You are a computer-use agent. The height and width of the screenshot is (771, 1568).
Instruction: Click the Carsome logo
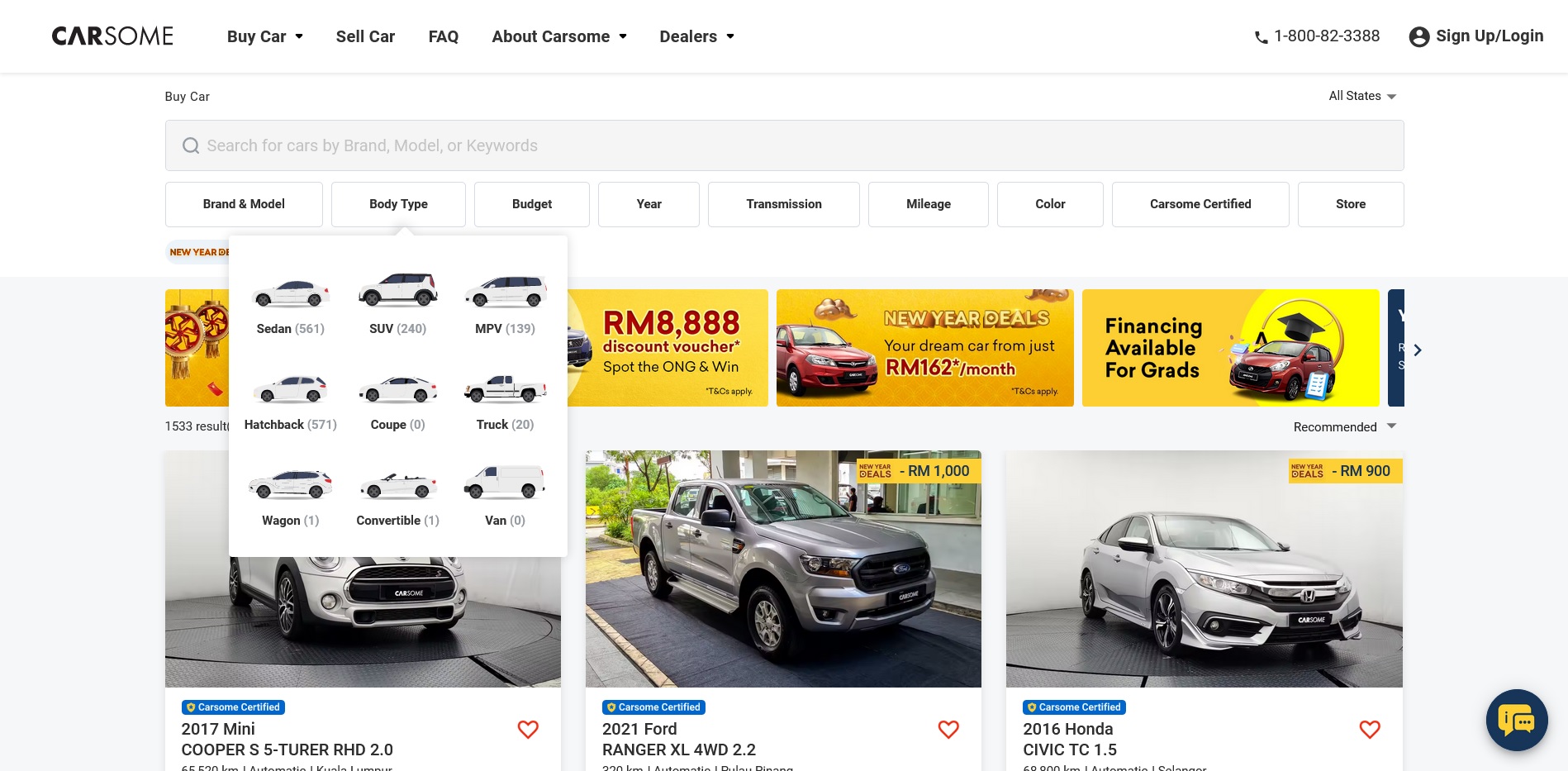click(112, 36)
